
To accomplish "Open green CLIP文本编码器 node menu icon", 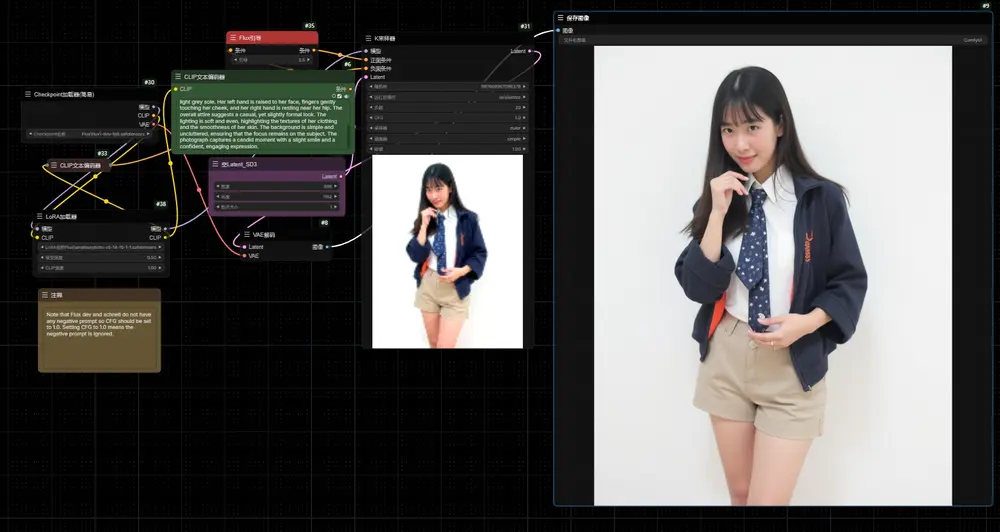I will [178, 77].
